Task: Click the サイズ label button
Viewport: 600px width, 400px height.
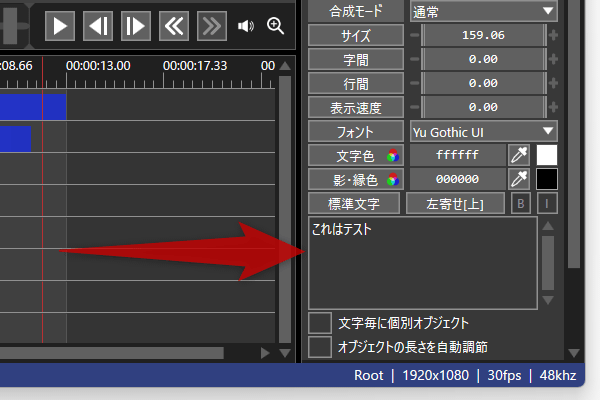Action: (x=356, y=36)
